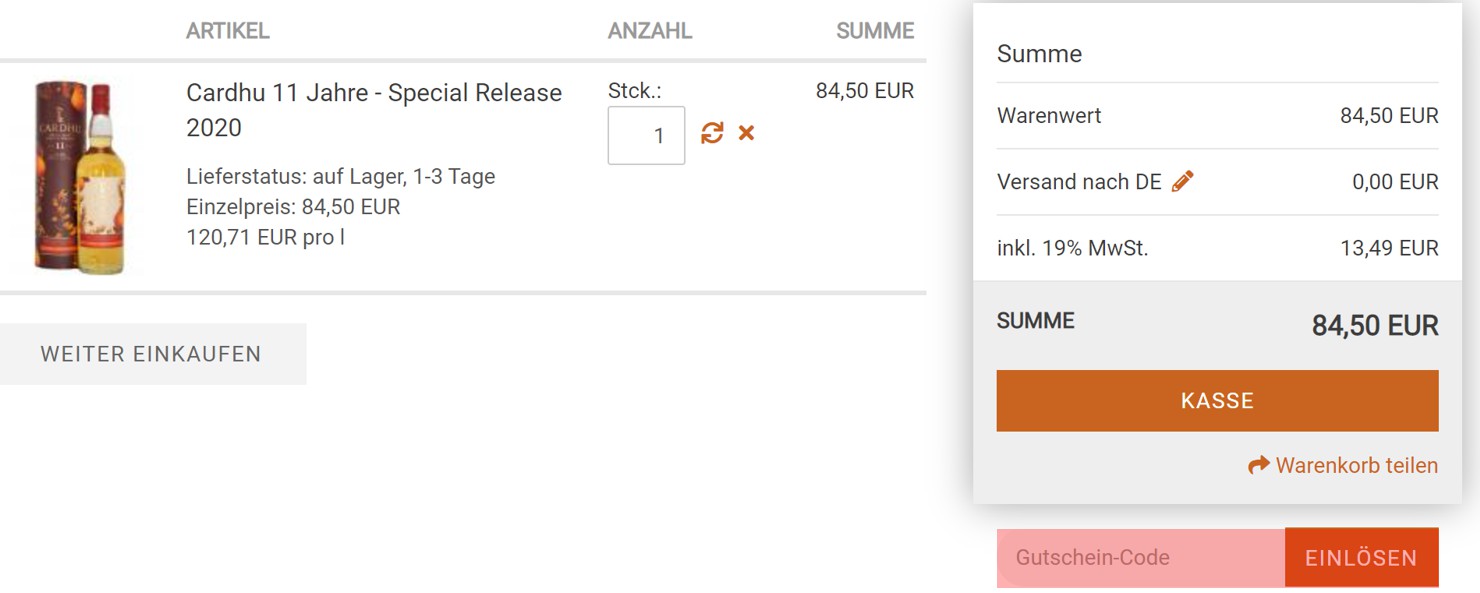Edit shipping country with the pencil icon
The height and width of the screenshot is (593, 1480).
[x=1183, y=181]
